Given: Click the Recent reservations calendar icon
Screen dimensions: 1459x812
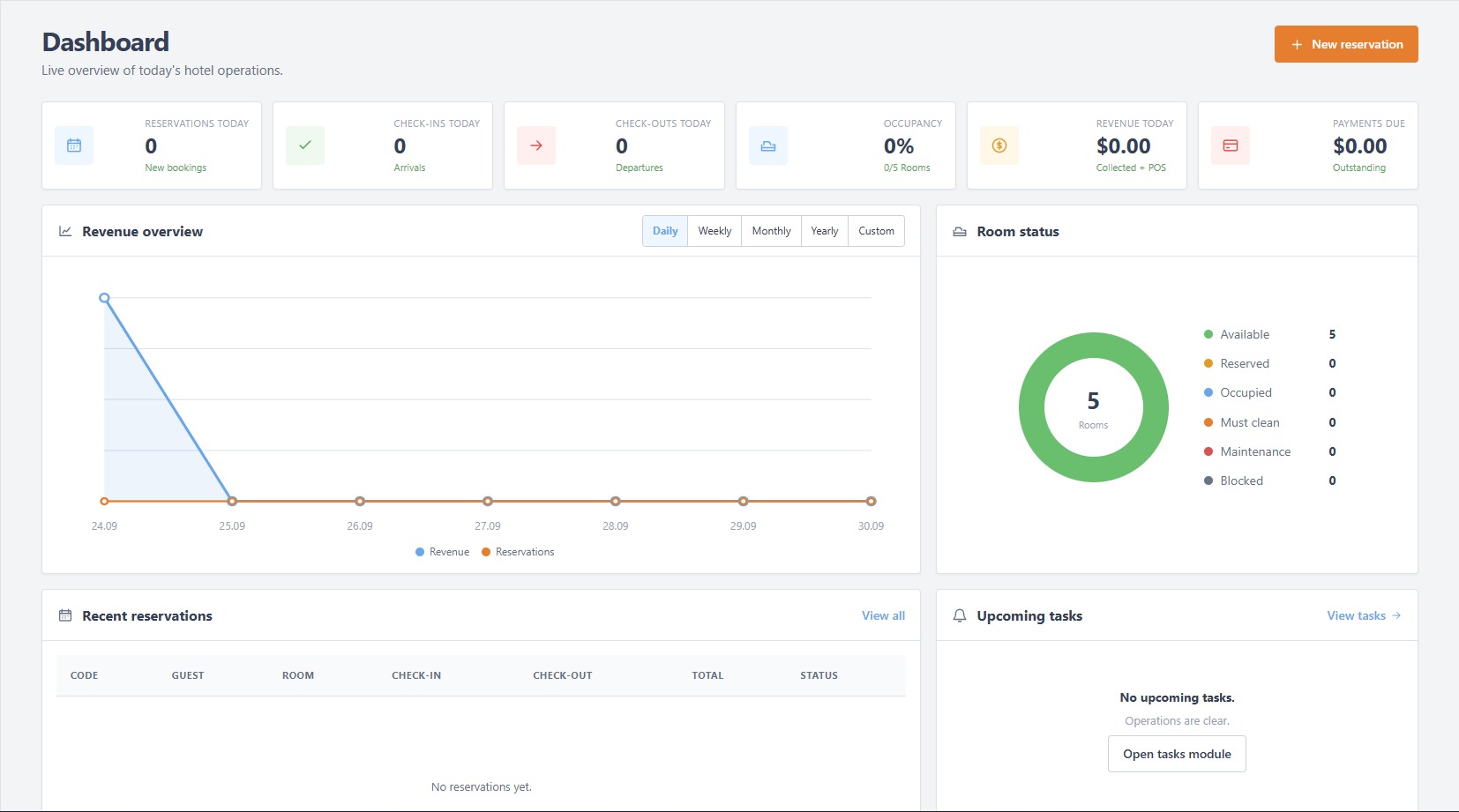Looking at the screenshot, I should [65, 615].
